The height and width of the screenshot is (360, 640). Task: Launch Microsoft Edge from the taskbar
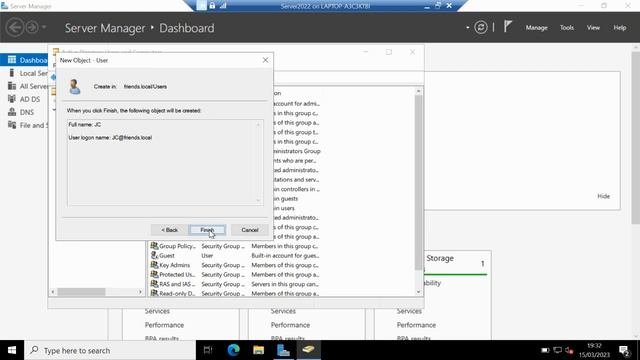233,350
